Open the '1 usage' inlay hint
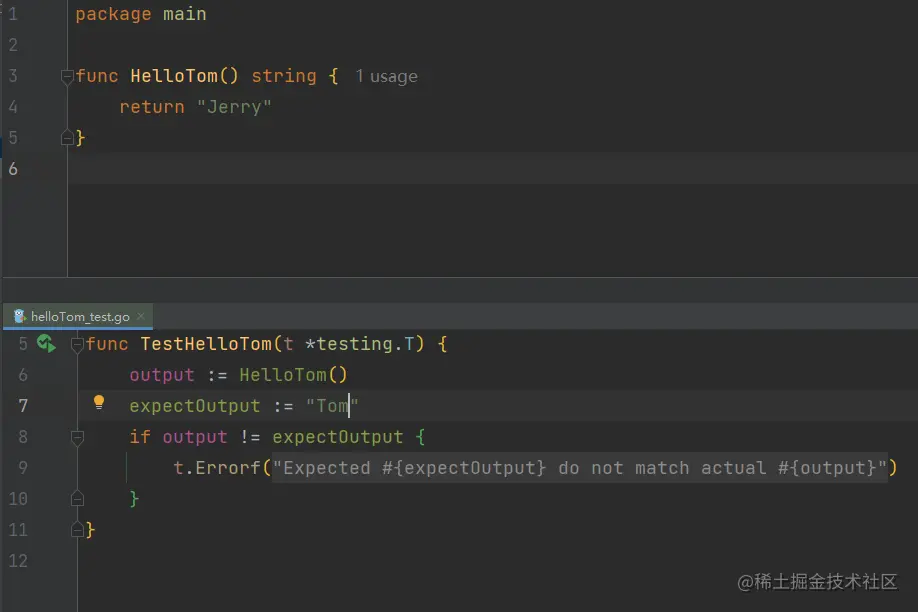918x612 pixels. [386, 77]
